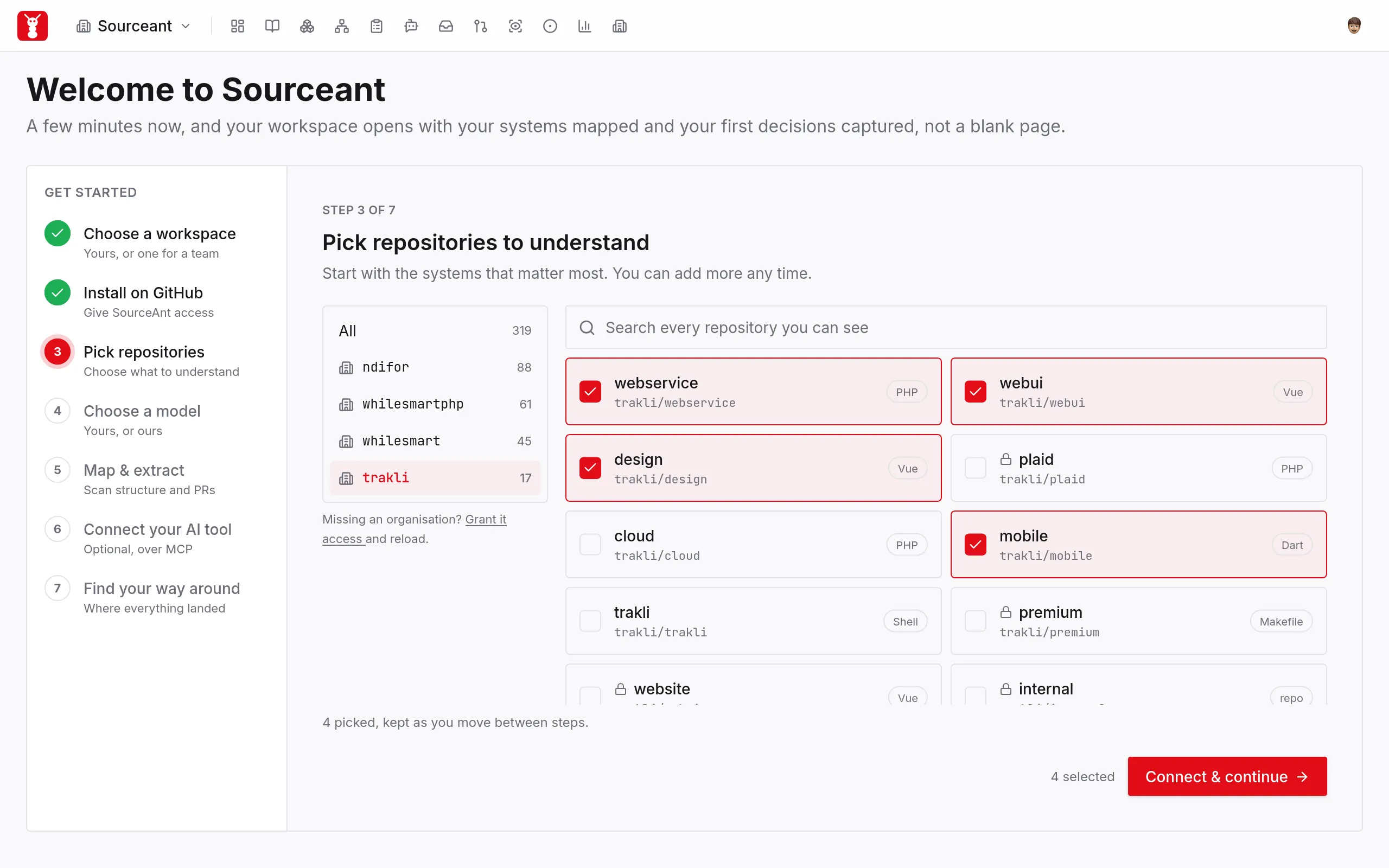Open the dashboard grid icon
The image size is (1389, 868).
(x=238, y=26)
